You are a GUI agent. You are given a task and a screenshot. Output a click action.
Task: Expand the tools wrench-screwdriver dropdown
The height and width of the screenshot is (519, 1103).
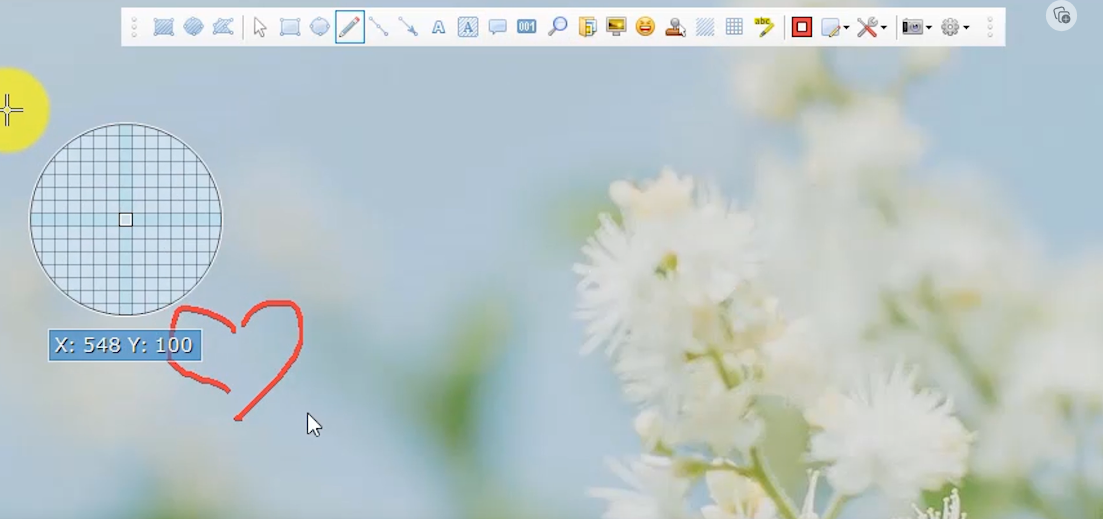[x=871, y=28]
